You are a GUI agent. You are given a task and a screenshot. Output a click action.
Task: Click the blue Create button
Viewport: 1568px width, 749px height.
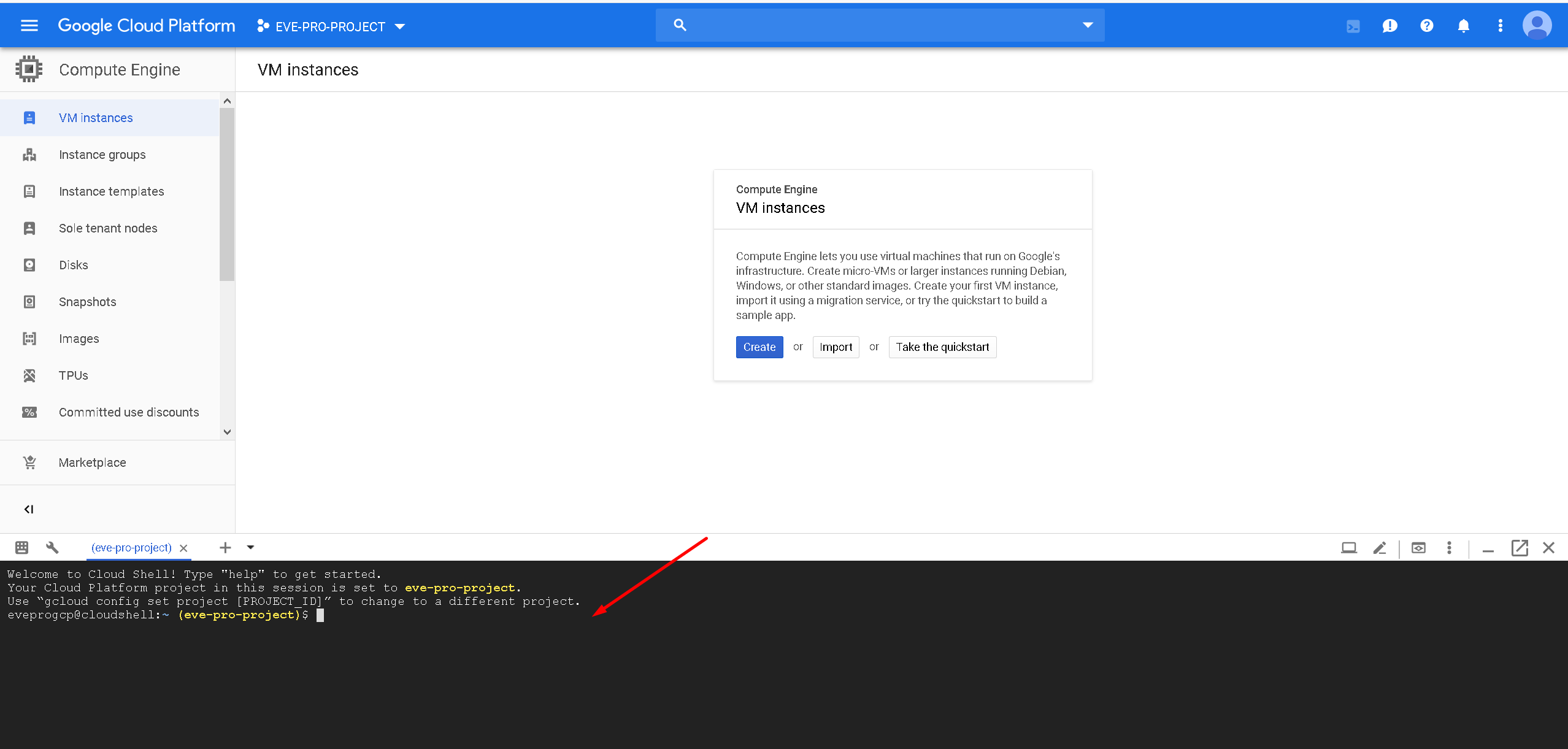pos(759,347)
